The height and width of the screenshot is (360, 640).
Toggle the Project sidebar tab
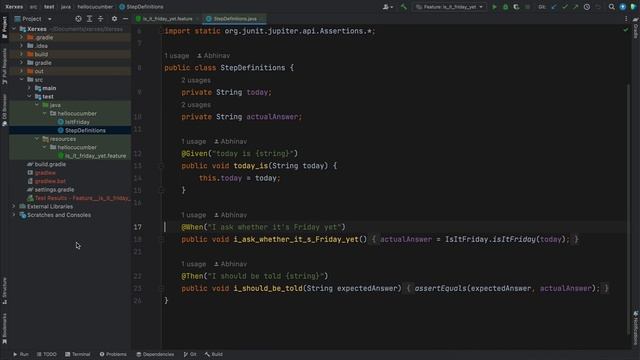[x=4, y=27]
